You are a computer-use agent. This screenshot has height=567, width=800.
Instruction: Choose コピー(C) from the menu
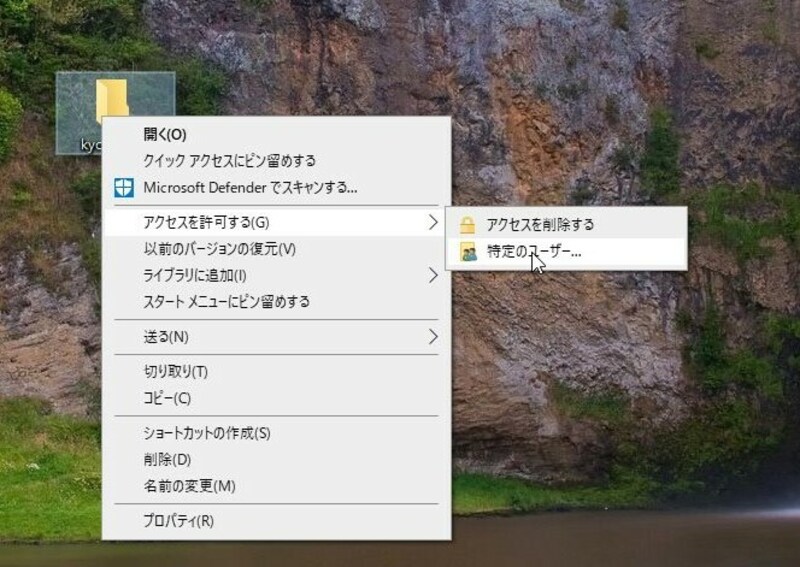pyautogui.click(x=277, y=398)
